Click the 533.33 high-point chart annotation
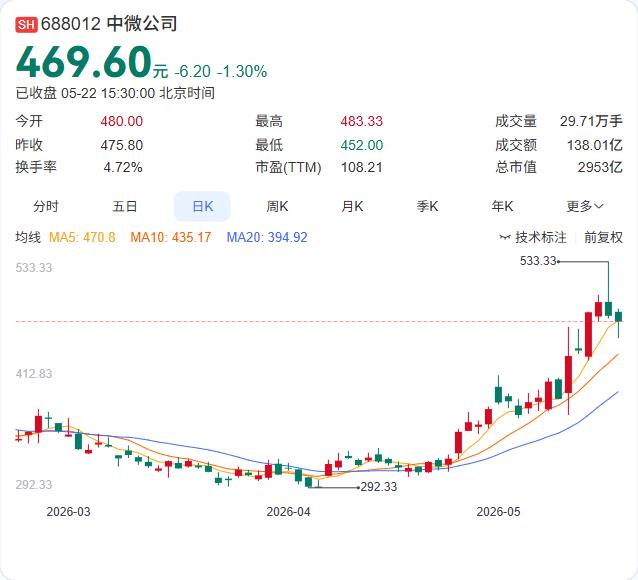Image resolution: width=638 pixels, height=580 pixels. click(538, 260)
